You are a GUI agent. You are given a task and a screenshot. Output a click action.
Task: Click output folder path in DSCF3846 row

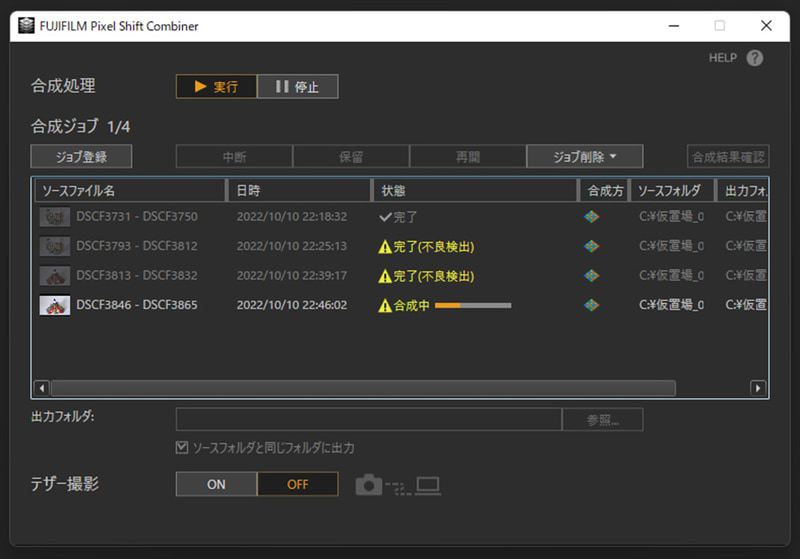(746, 305)
